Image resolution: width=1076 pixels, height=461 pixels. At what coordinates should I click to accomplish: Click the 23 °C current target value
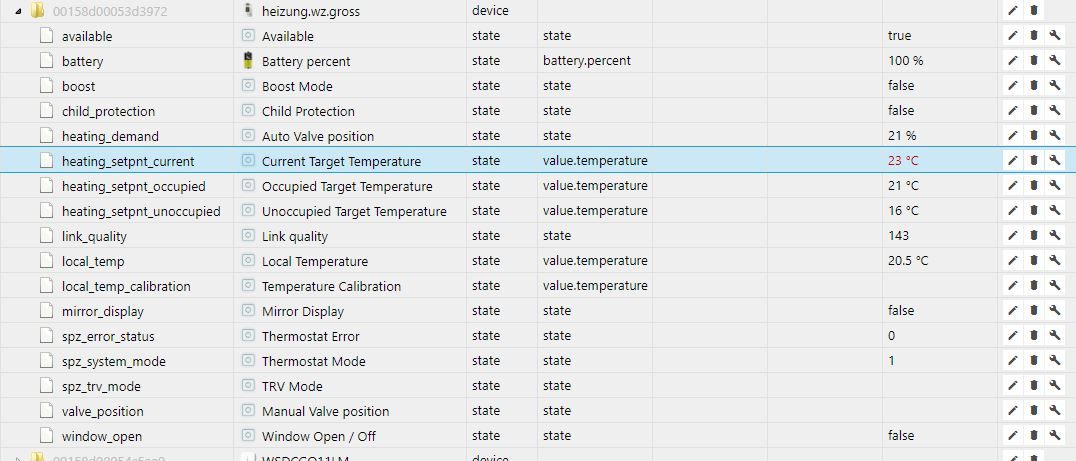pos(902,161)
